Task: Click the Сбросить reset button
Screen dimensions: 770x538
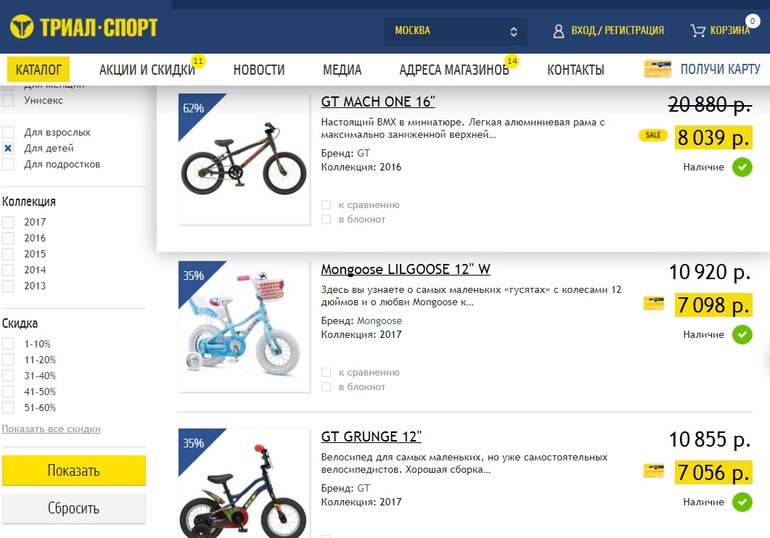Action: 74,508
